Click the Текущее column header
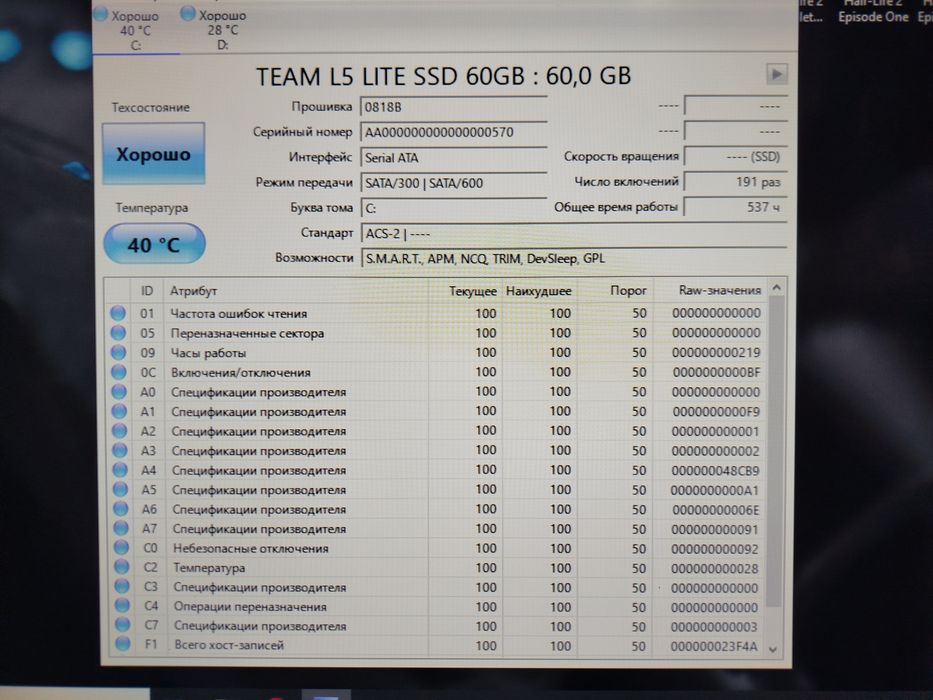Image resolution: width=933 pixels, height=700 pixels. [x=465, y=291]
